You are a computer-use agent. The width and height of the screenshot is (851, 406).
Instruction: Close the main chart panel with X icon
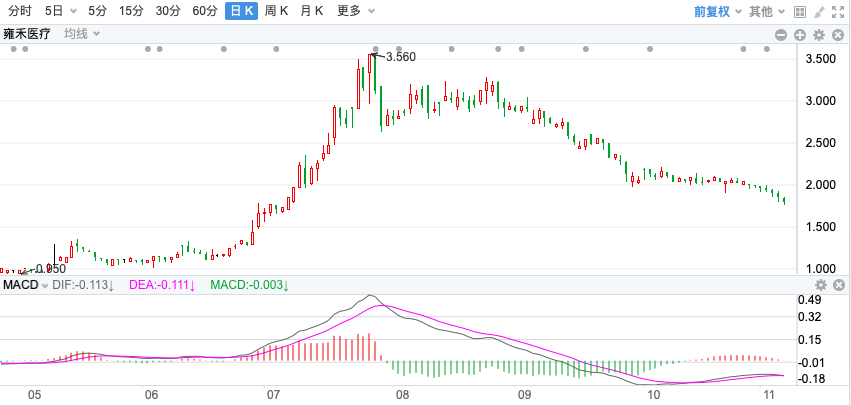836,34
